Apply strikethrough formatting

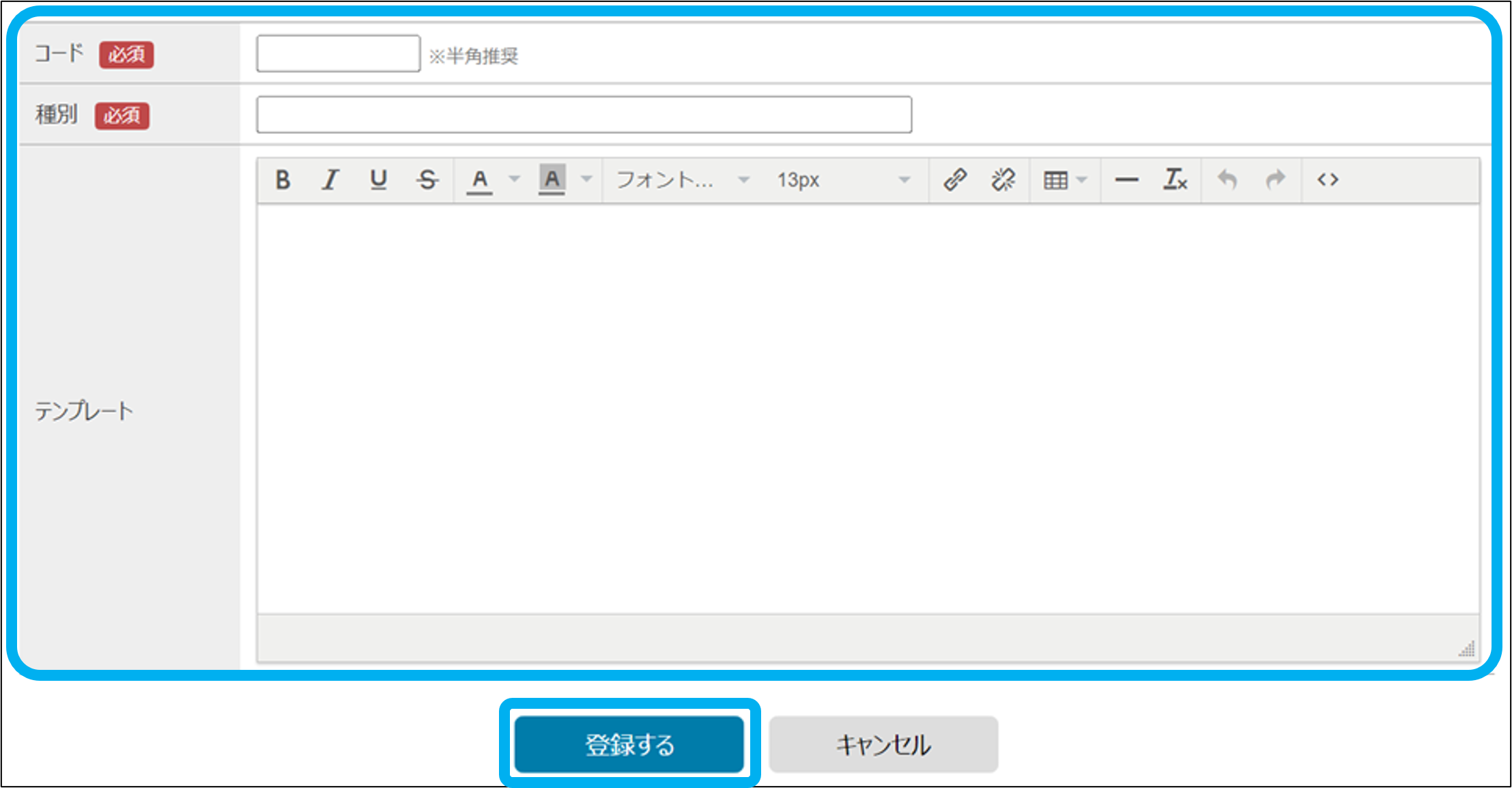(427, 180)
